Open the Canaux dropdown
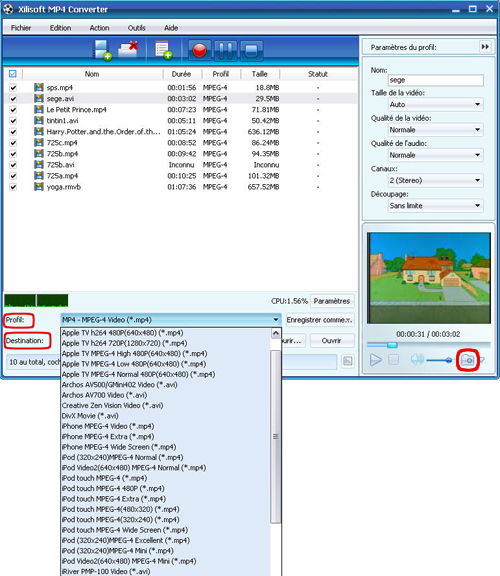The height and width of the screenshot is (576, 500). pyautogui.click(x=436, y=180)
